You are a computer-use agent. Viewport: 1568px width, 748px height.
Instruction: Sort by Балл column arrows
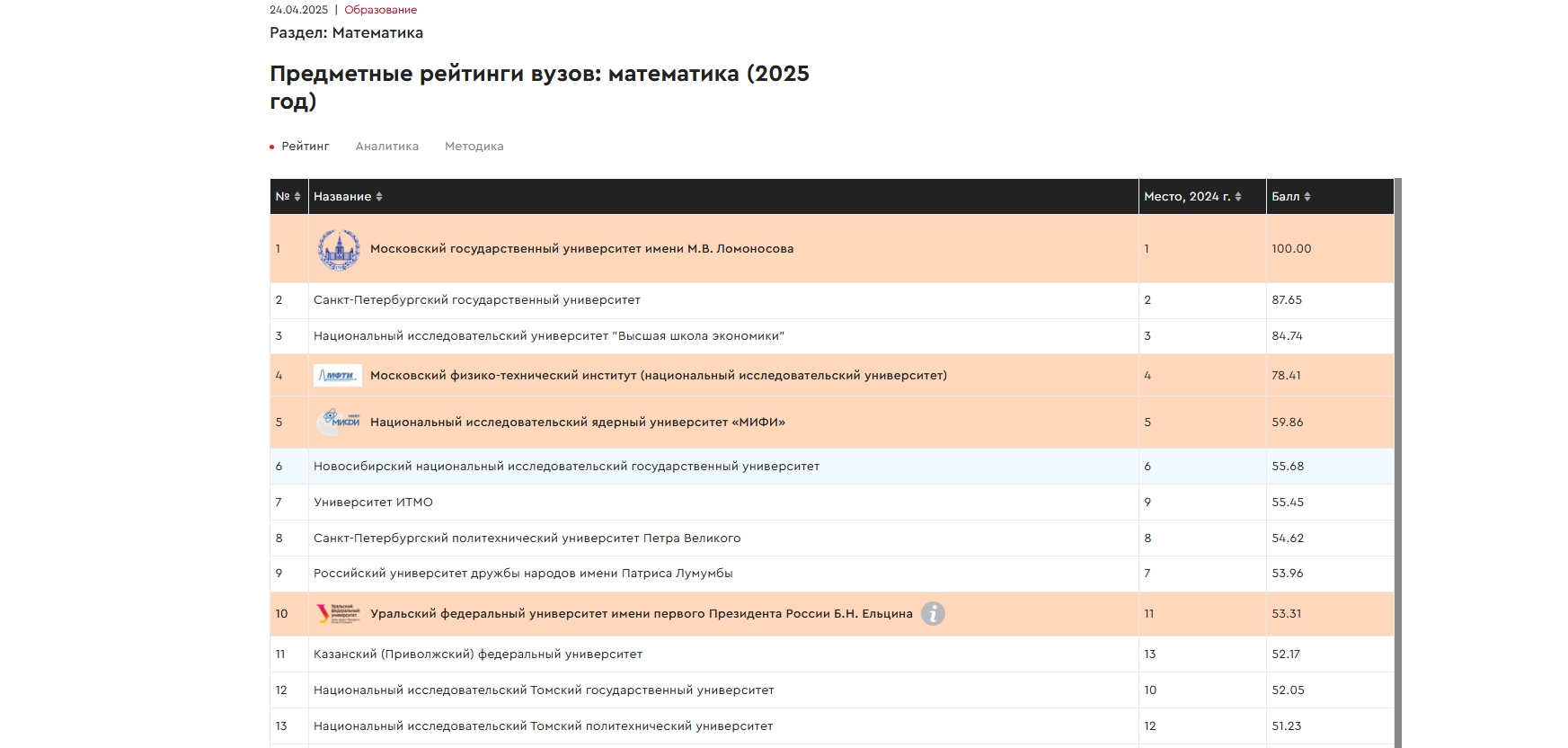coord(1307,197)
